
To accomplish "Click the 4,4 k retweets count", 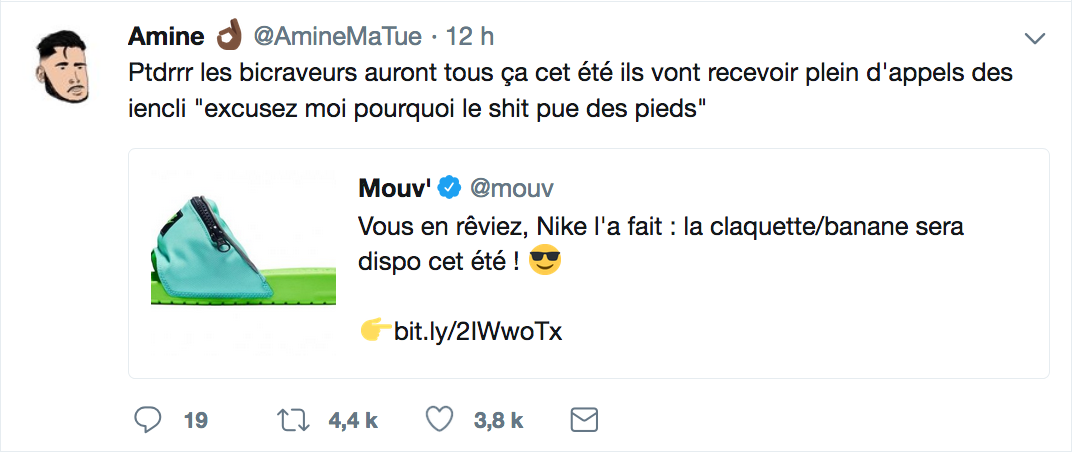I will [x=353, y=421].
